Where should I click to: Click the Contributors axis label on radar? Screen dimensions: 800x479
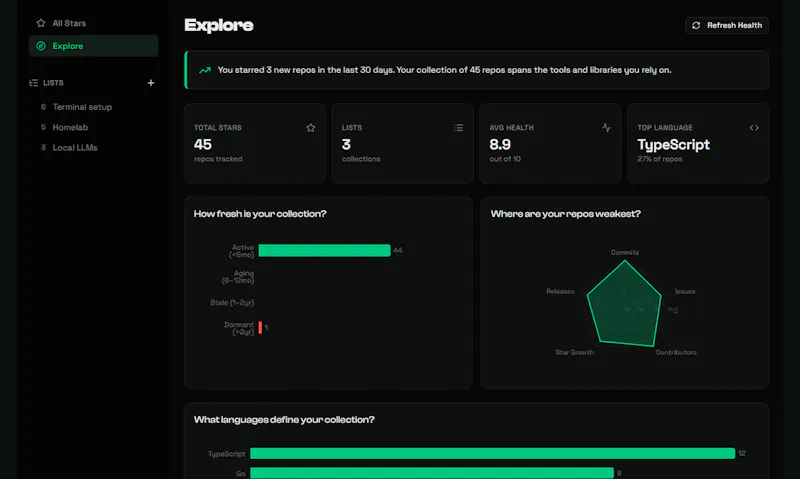coord(676,352)
